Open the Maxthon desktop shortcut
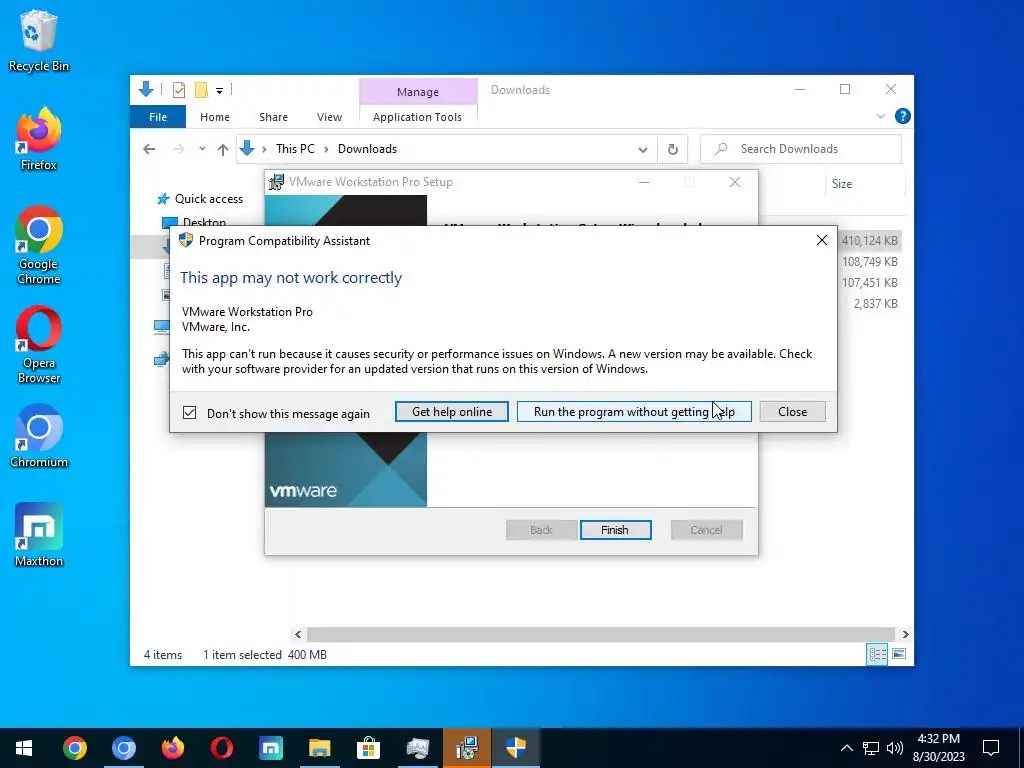This screenshot has height=768, width=1024. tap(39, 536)
